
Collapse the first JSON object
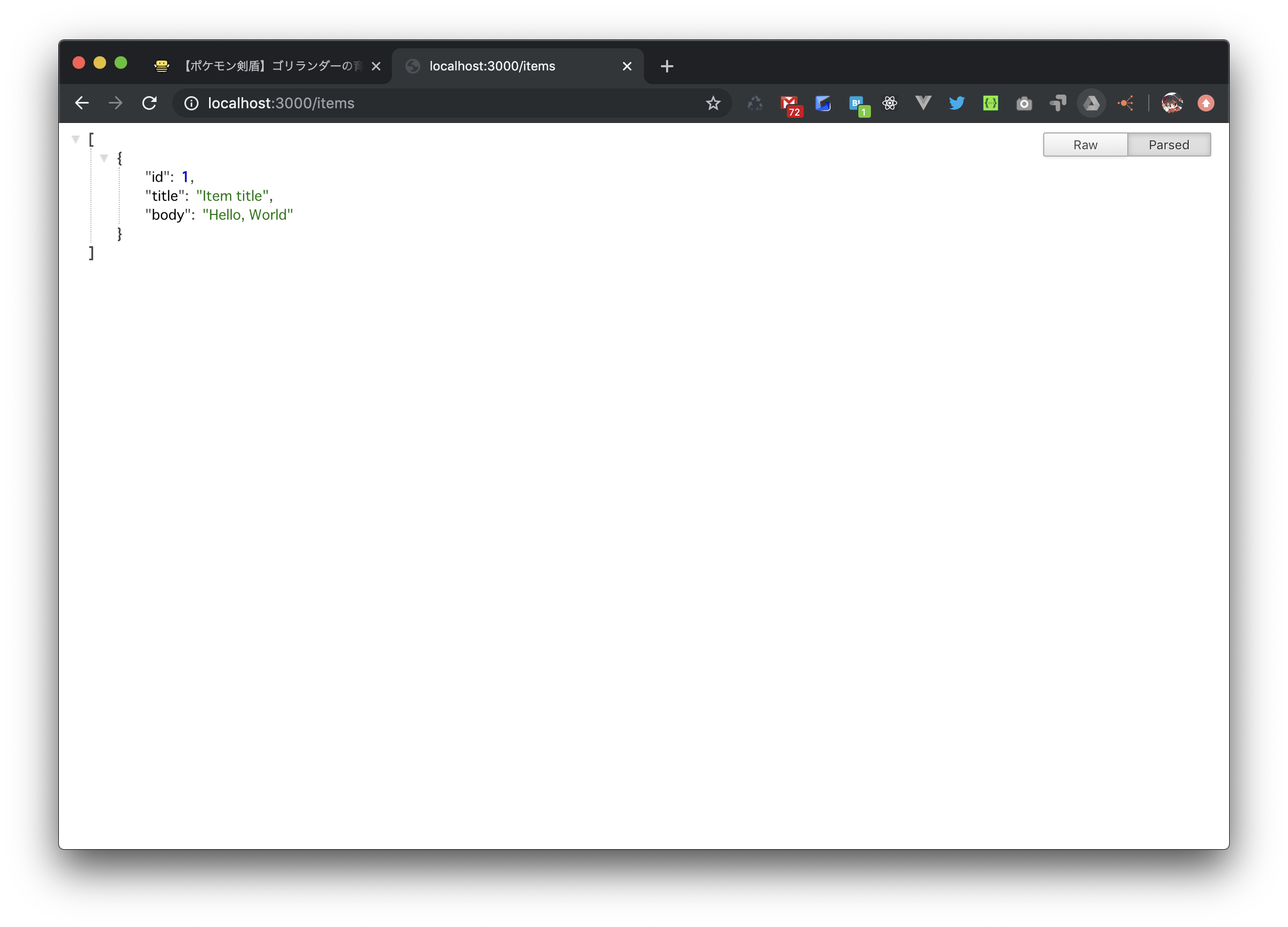click(104, 159)
